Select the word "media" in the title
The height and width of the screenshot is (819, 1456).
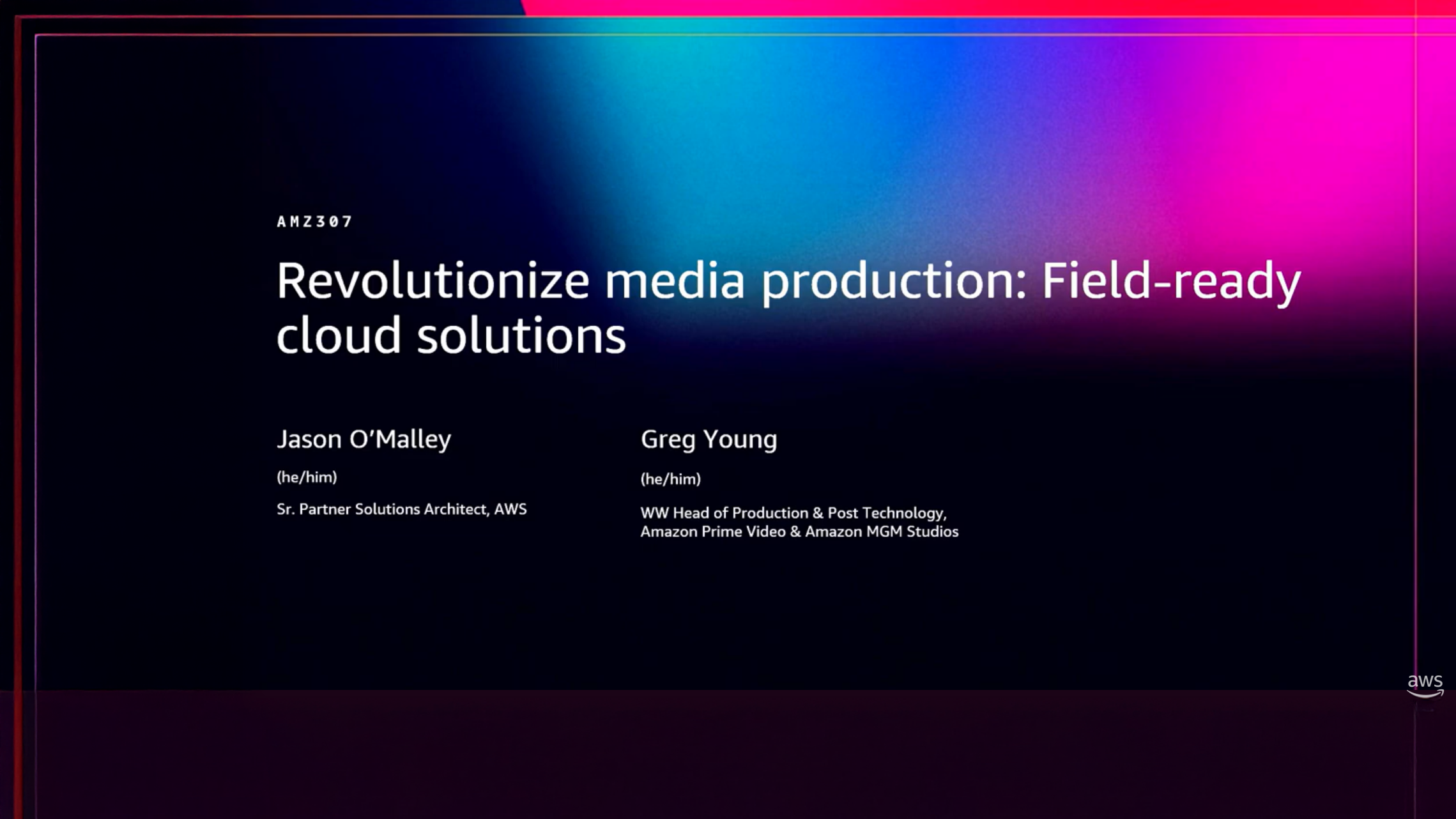(x=675, y=281)
